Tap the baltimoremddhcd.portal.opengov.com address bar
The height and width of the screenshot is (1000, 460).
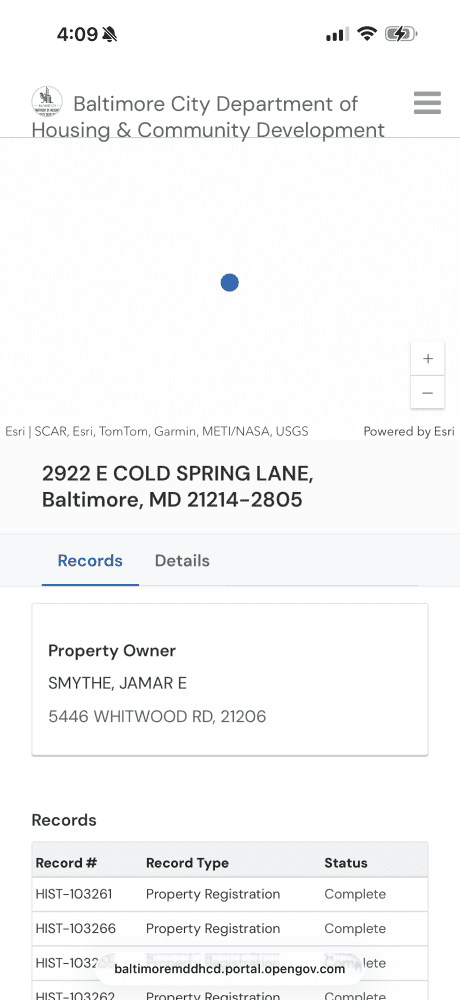(230, 969)
